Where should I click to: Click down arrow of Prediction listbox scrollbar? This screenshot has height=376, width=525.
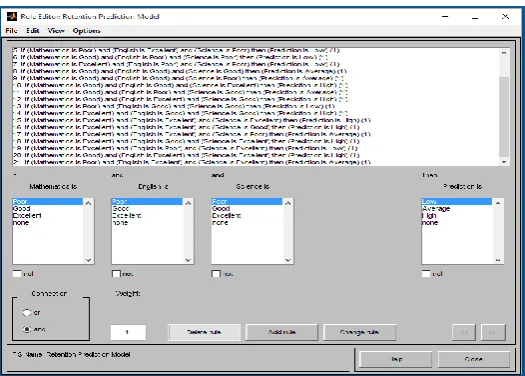click(498, 260)
